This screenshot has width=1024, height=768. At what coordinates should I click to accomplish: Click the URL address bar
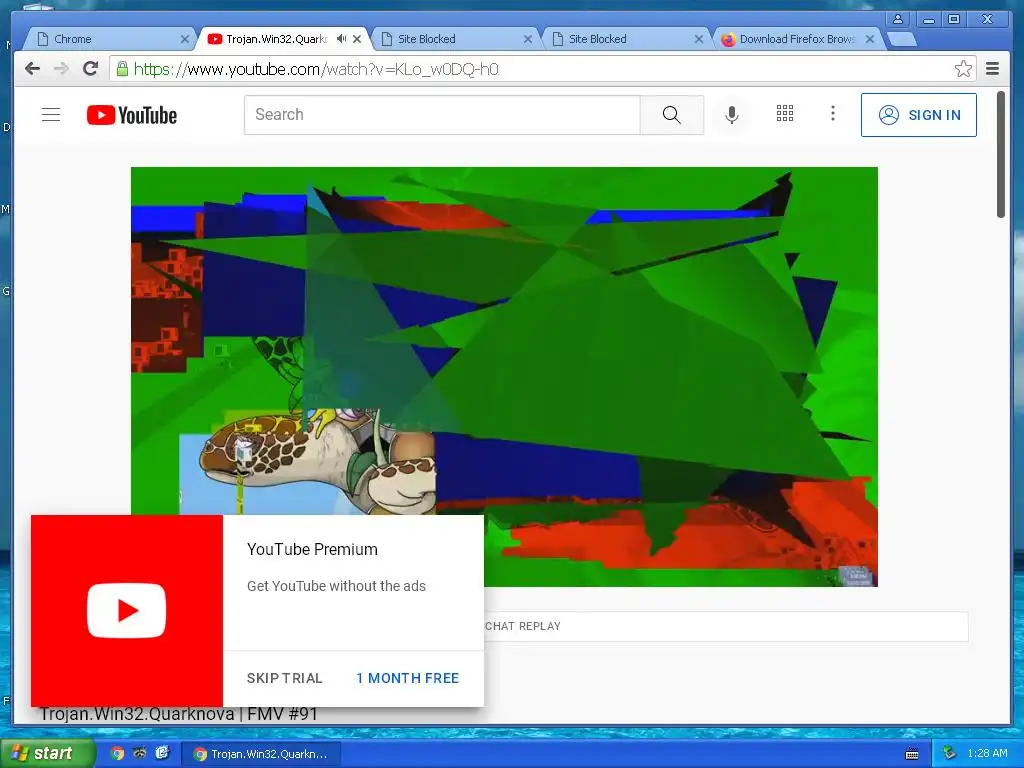pos(542,69)
